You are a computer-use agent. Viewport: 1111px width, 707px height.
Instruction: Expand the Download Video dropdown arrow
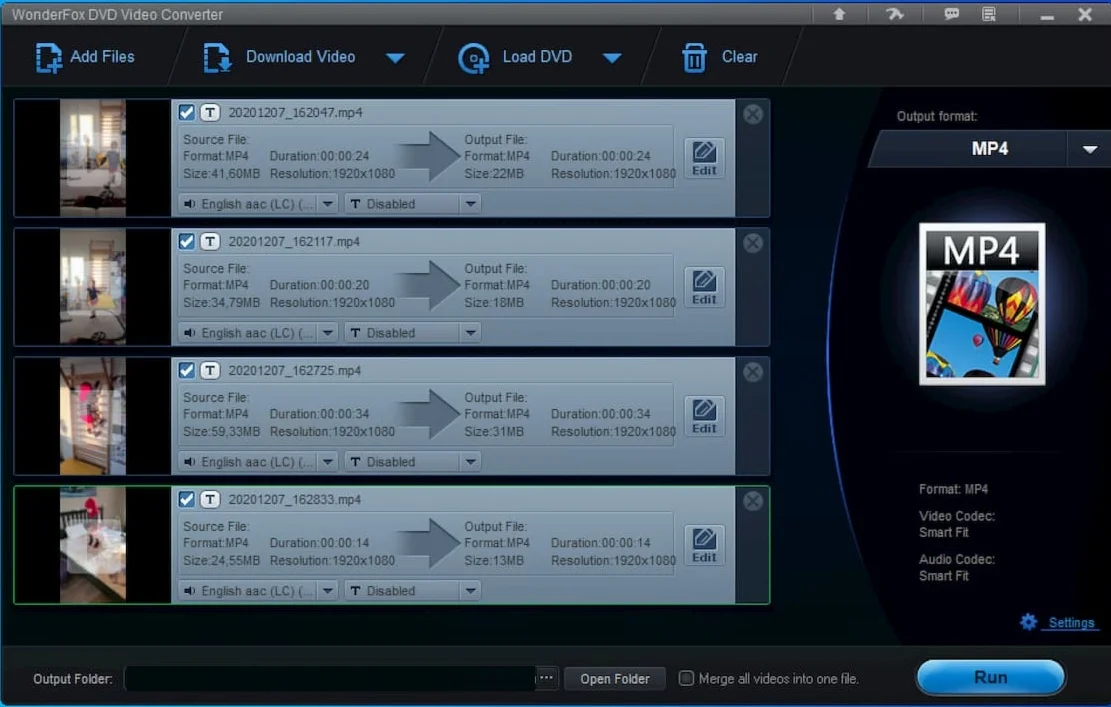click(395, 57)
